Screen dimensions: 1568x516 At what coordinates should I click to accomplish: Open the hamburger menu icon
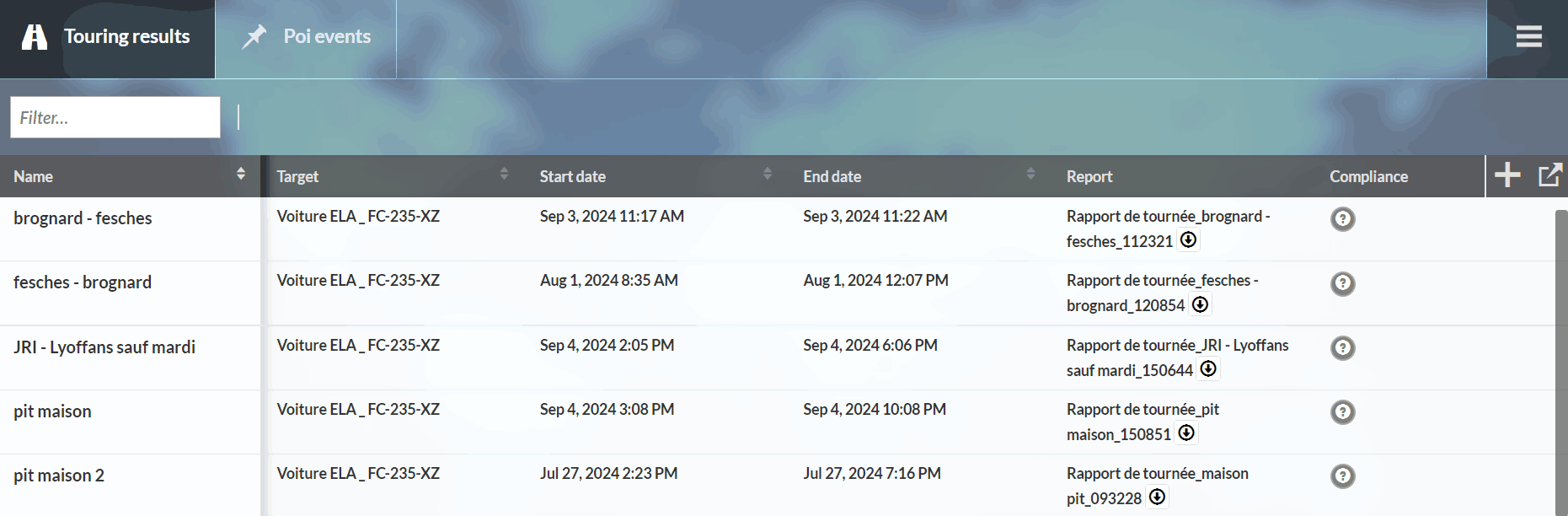(x=1528, y=36)
